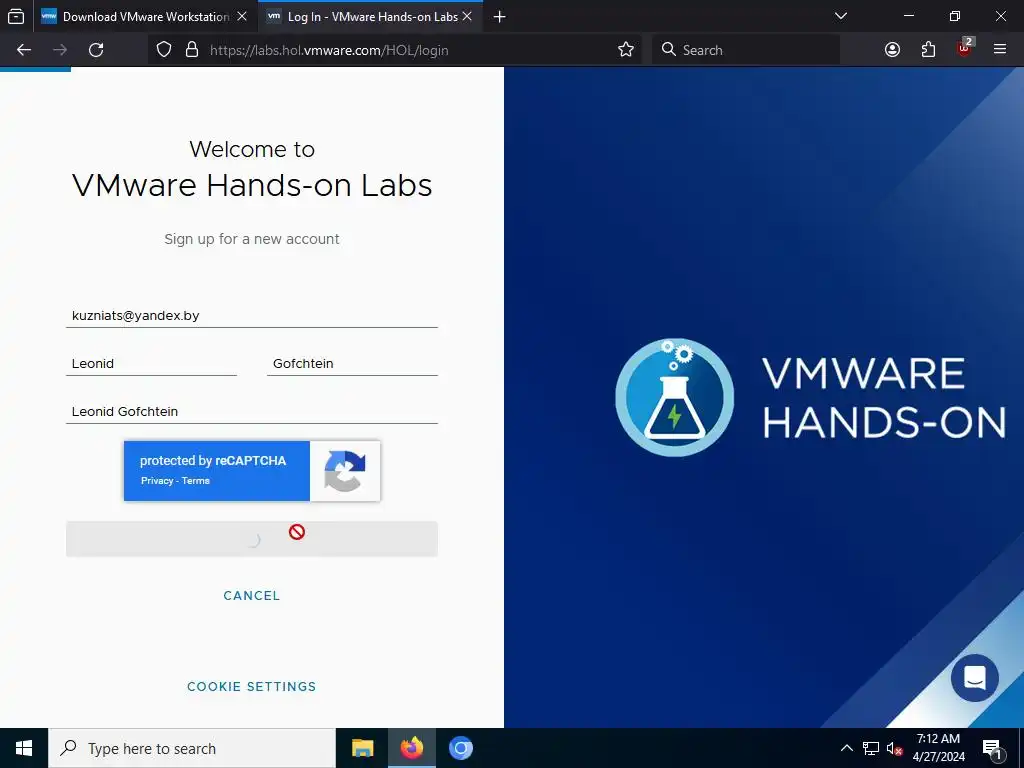Open the clock showing 7:12 AM
The width and height of the screenshot is (1024, 768).
coord(938,748)
